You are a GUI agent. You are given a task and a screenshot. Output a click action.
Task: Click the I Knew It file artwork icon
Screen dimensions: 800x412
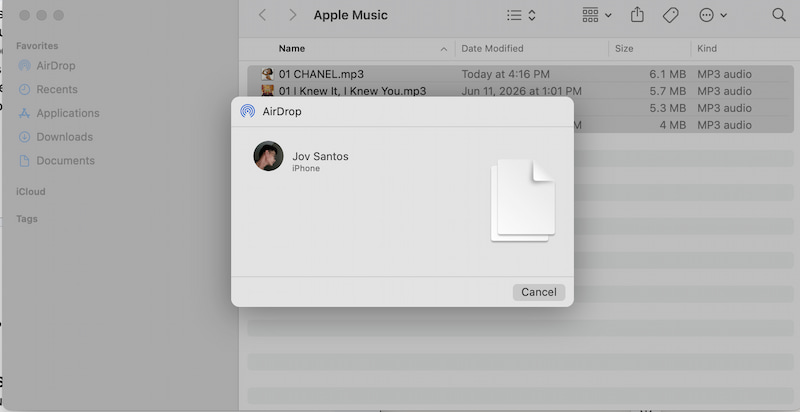pos(267,91)
